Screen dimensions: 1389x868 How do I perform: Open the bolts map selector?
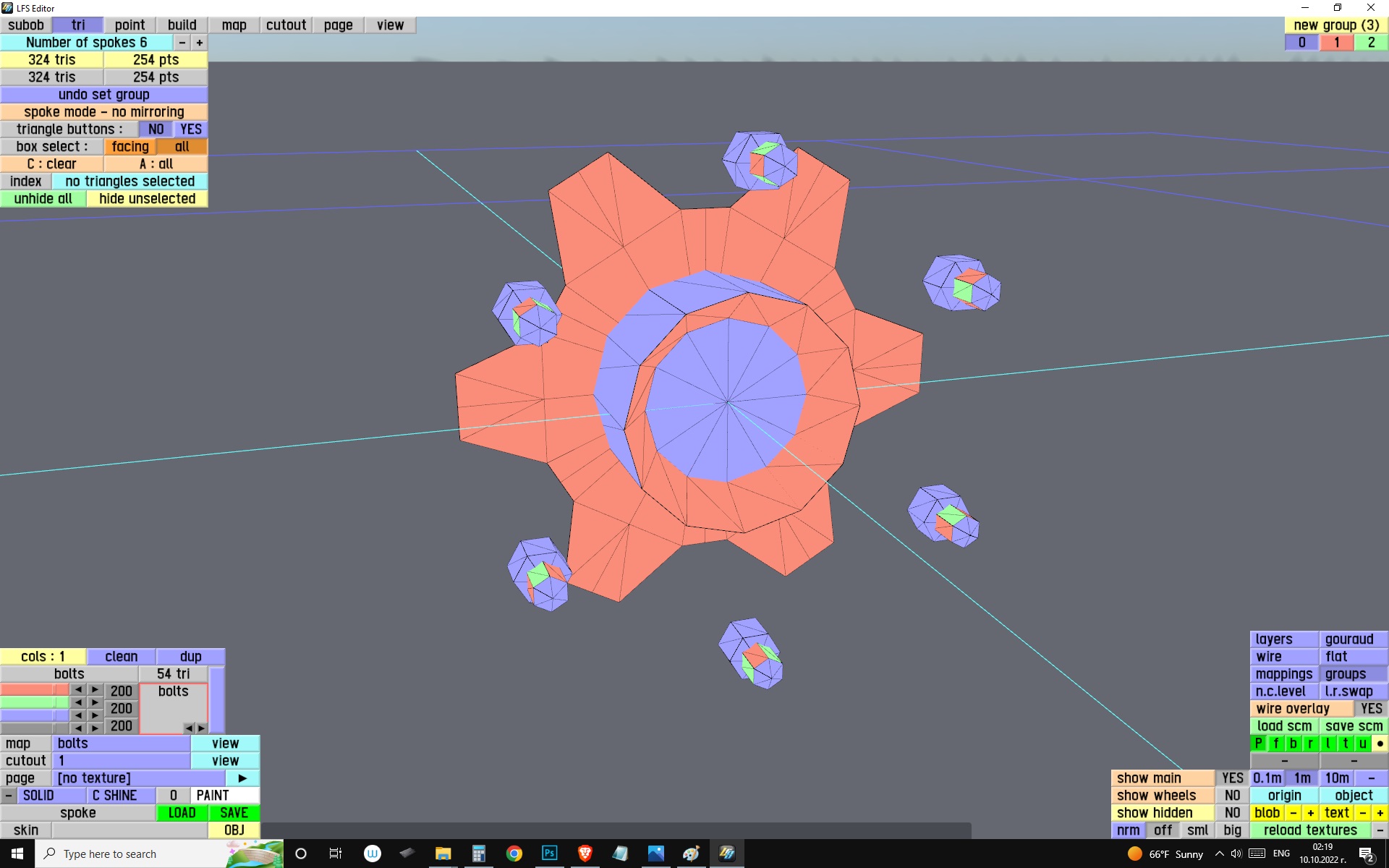click(x=121, y=744)
